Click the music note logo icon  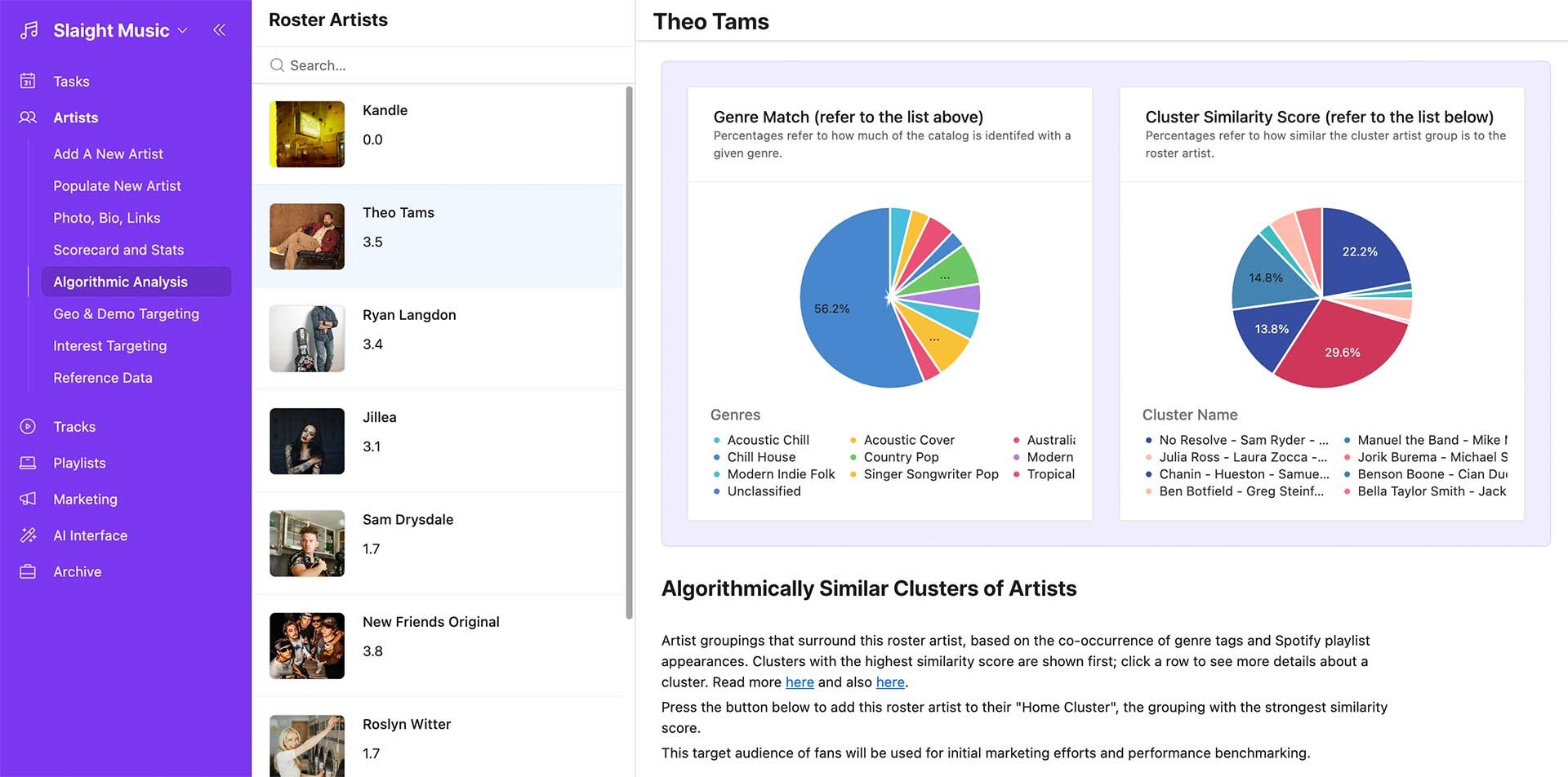[29, 30]
